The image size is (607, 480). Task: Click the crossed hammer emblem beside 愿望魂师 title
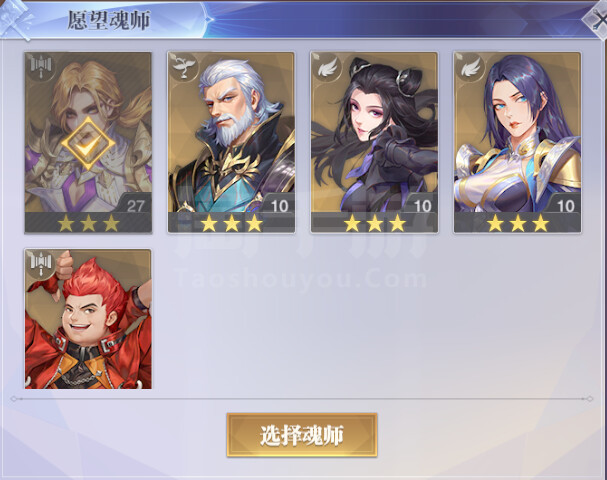coord(16,19)
